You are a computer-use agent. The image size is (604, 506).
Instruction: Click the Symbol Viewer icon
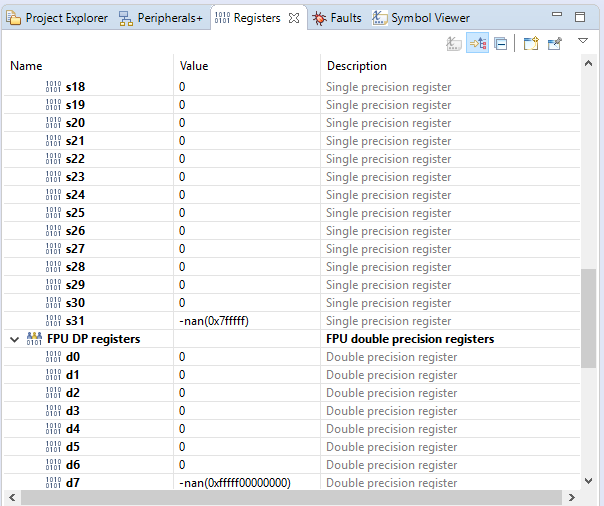click(379, 18)
